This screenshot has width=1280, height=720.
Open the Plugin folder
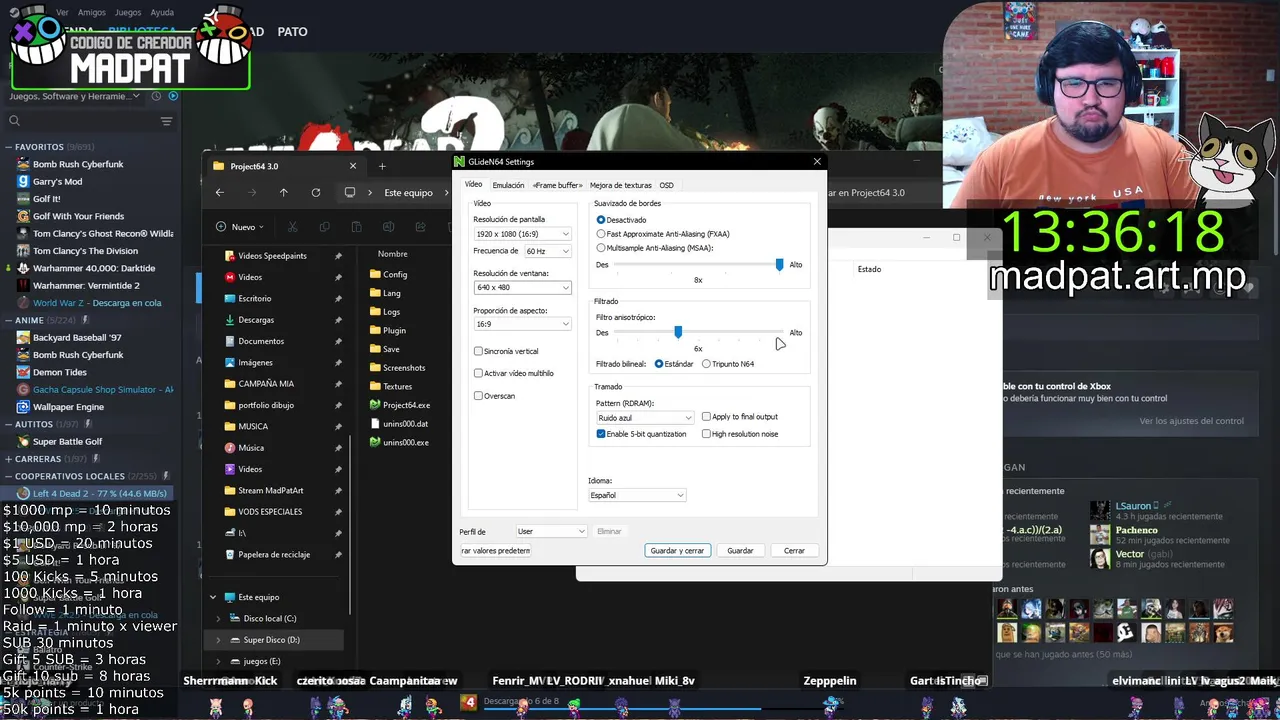coord(388,330)
